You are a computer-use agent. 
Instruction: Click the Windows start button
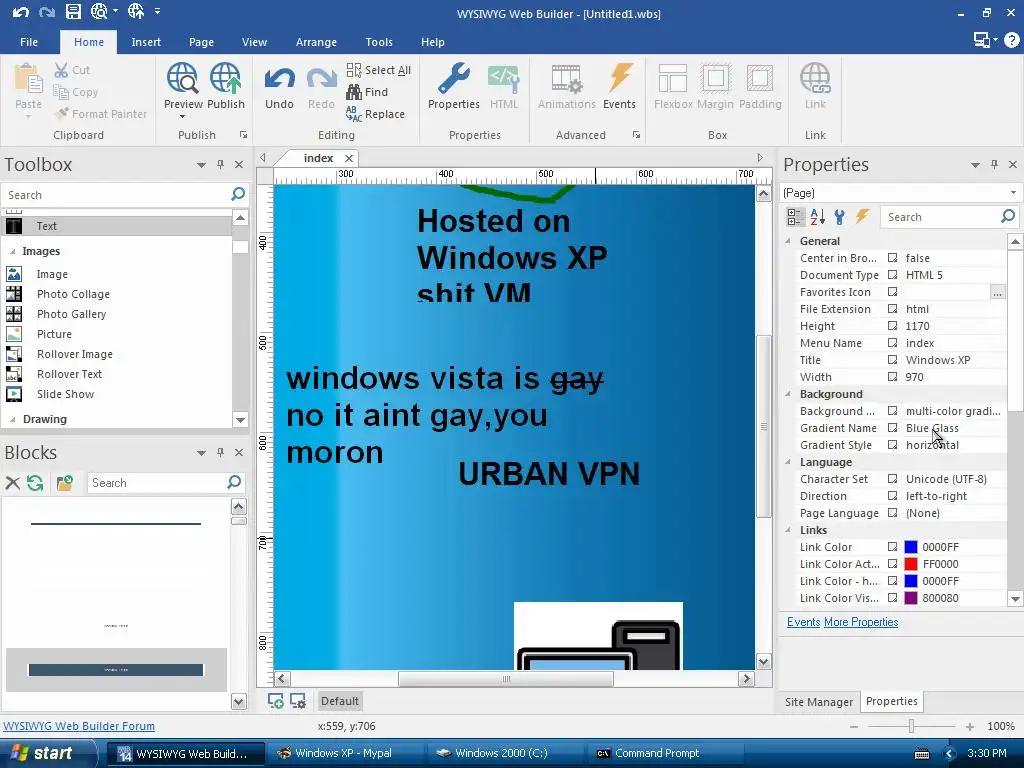coord(47,753)
